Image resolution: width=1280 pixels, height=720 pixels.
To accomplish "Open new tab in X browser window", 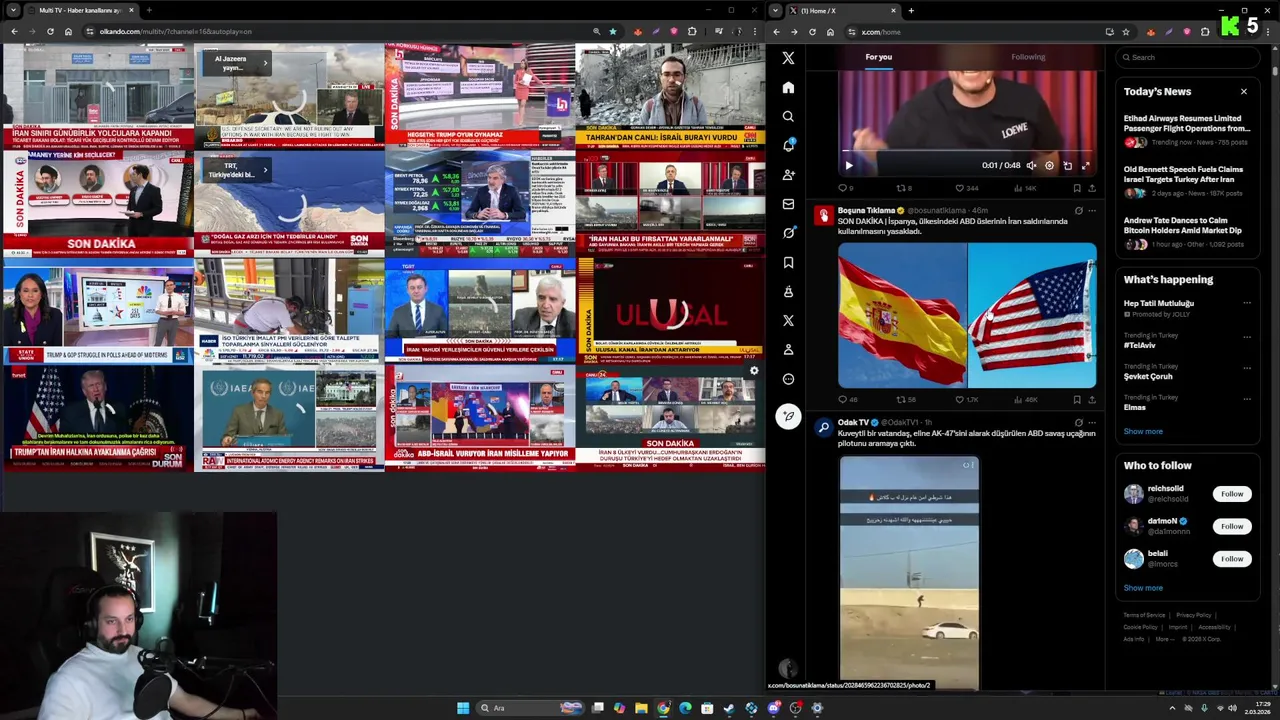I will [x=911, y=10].
